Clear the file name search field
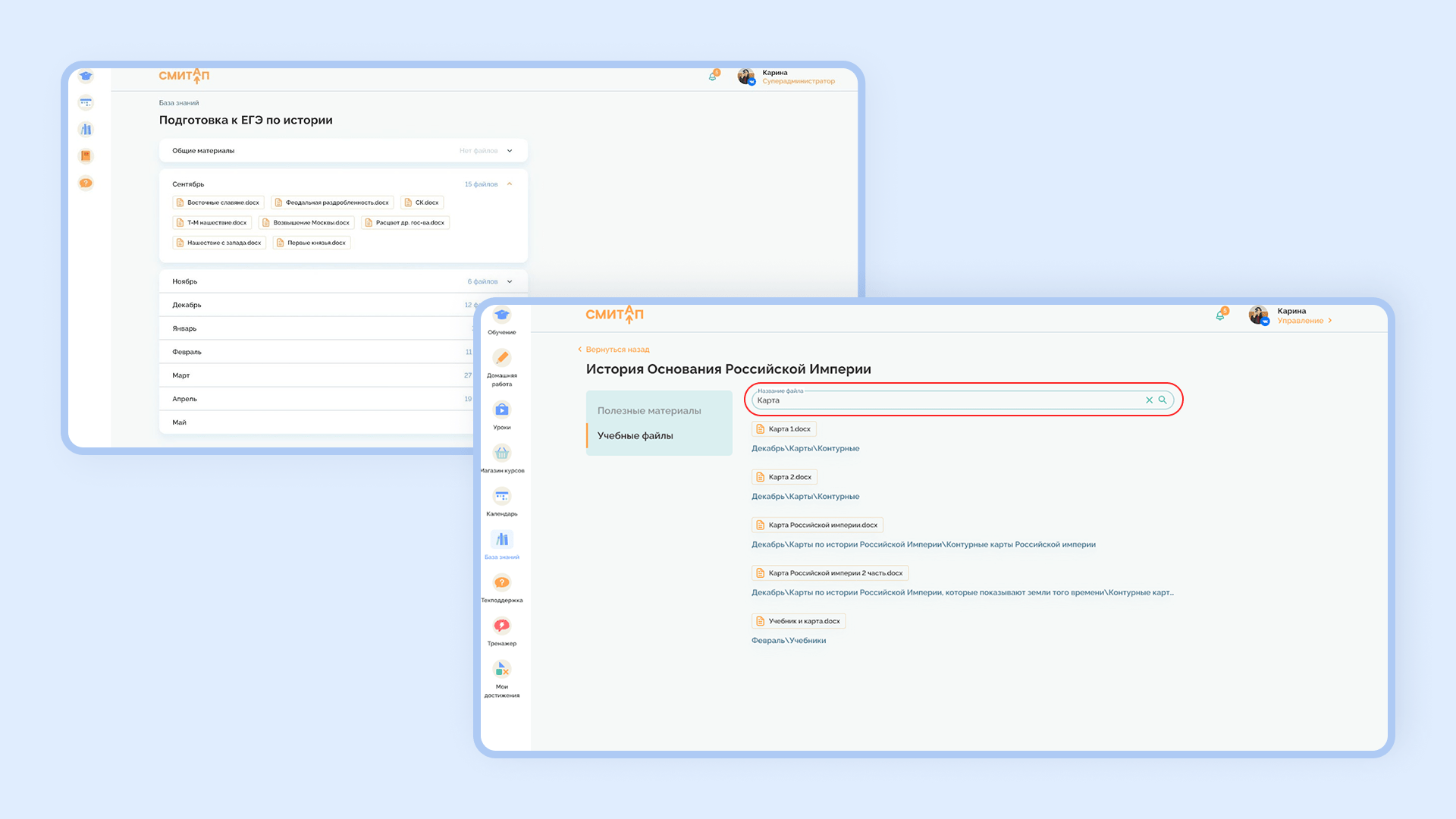The image size is (1456, 819). coord(1149,400)
